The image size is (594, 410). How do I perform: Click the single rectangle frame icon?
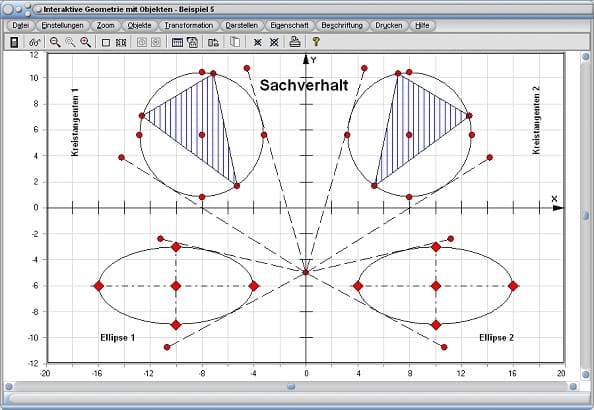click(106, 42)
